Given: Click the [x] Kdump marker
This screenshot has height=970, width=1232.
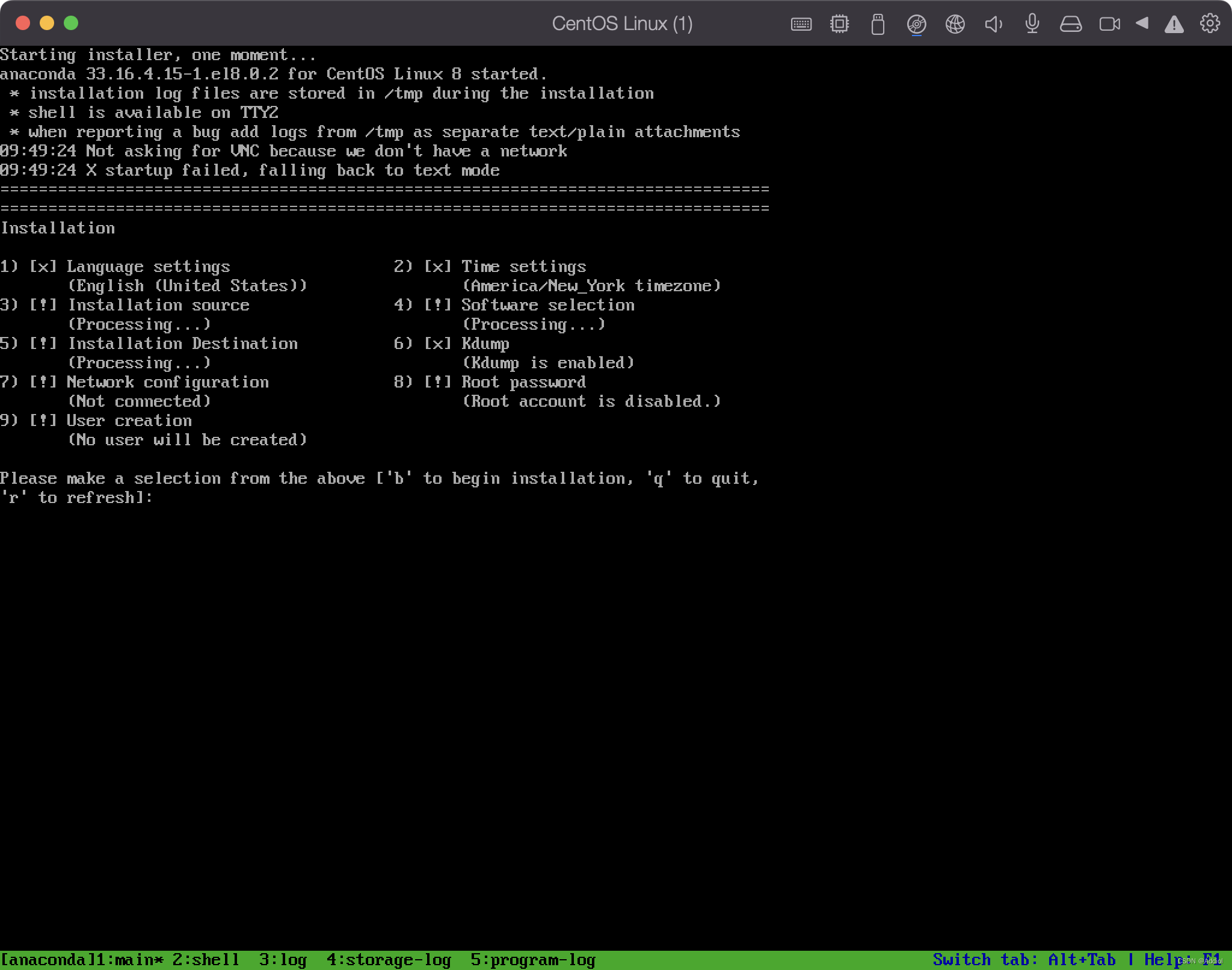Looking at the screenshot, I should coord(438,344).
